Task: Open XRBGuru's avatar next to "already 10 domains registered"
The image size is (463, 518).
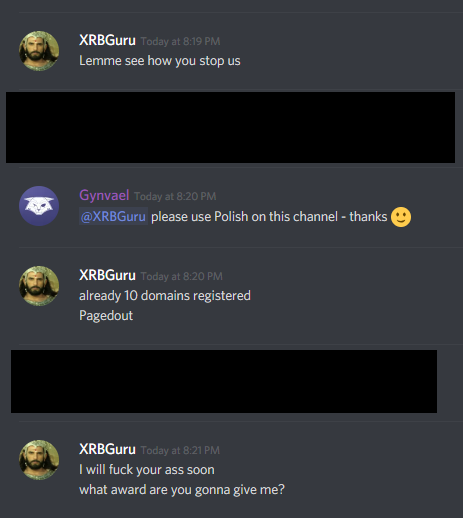Action: click(39, 286)
